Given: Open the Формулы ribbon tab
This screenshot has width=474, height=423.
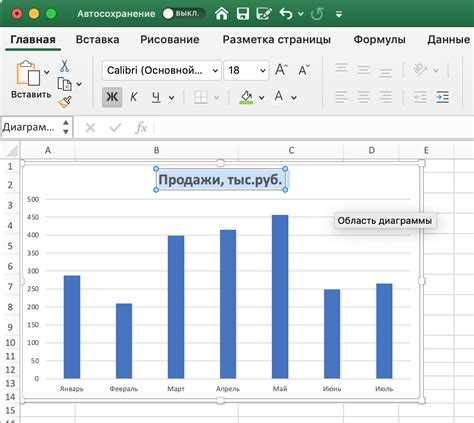Looking at the screenshot, I should pos(379,40).
